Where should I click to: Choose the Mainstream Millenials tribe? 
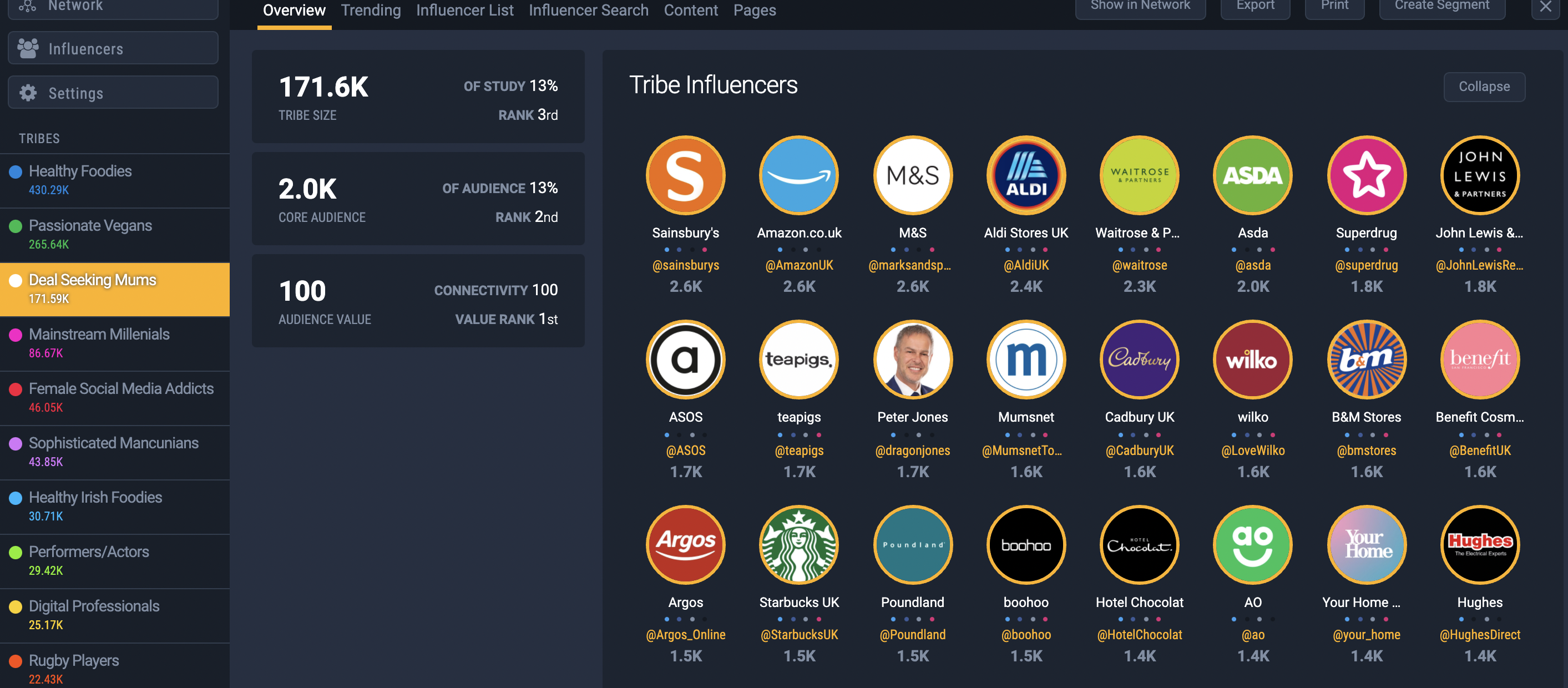click(114, 343)
